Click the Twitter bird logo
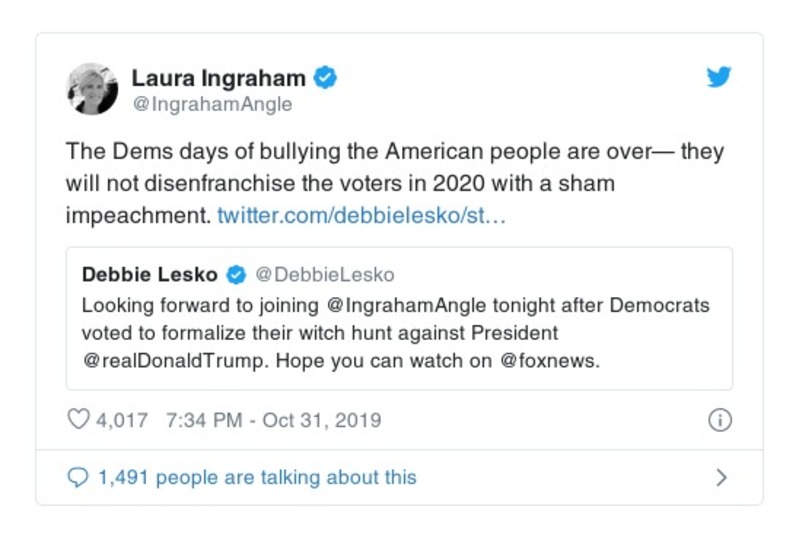799x538 pixels. tap(719, 77)
